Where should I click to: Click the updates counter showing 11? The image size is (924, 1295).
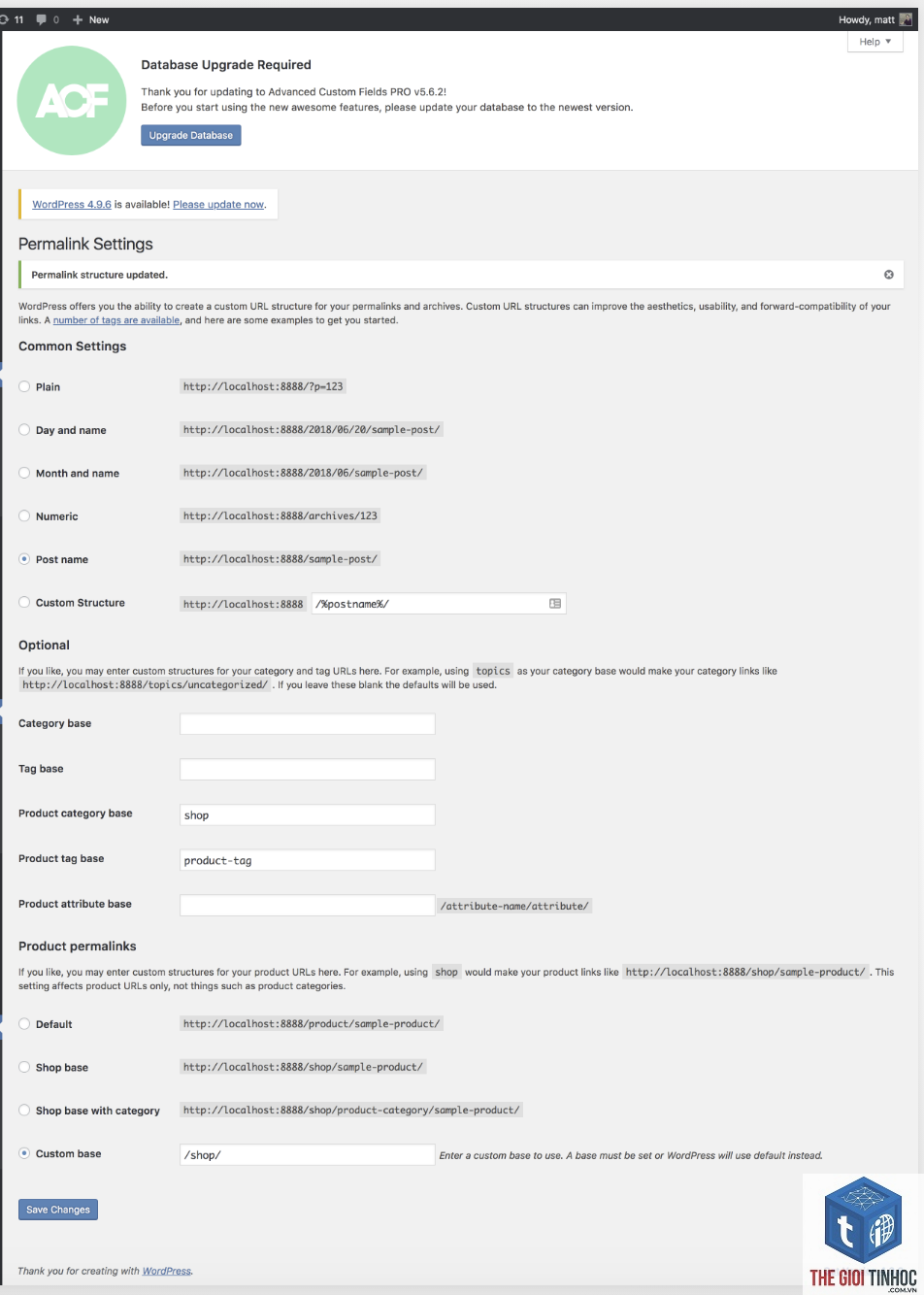coord(13,19)
